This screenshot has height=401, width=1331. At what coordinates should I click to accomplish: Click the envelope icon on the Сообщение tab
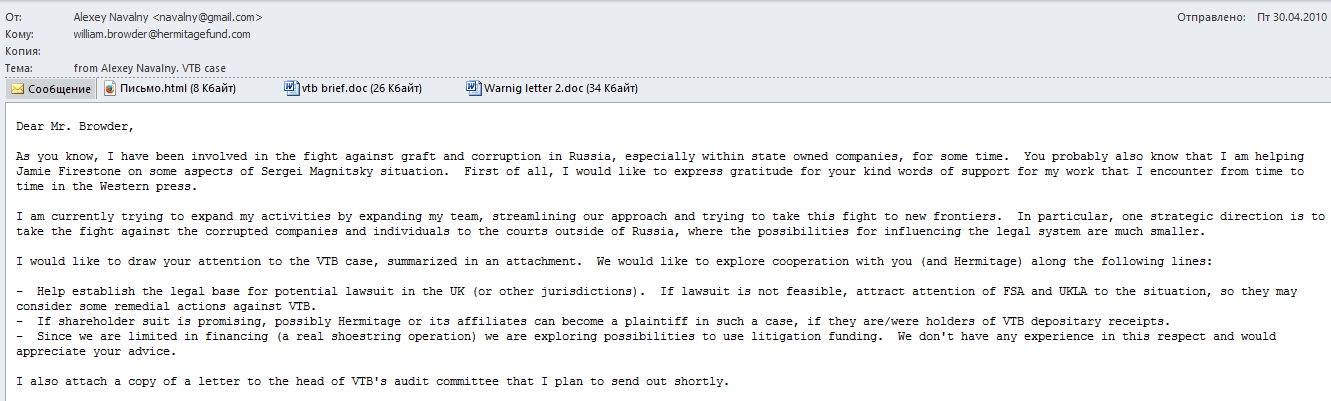[x=17, y=88]
